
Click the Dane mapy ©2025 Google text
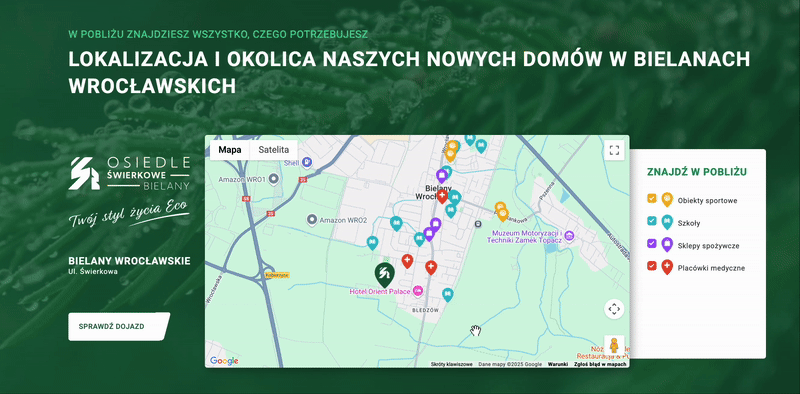coord(510,364)
